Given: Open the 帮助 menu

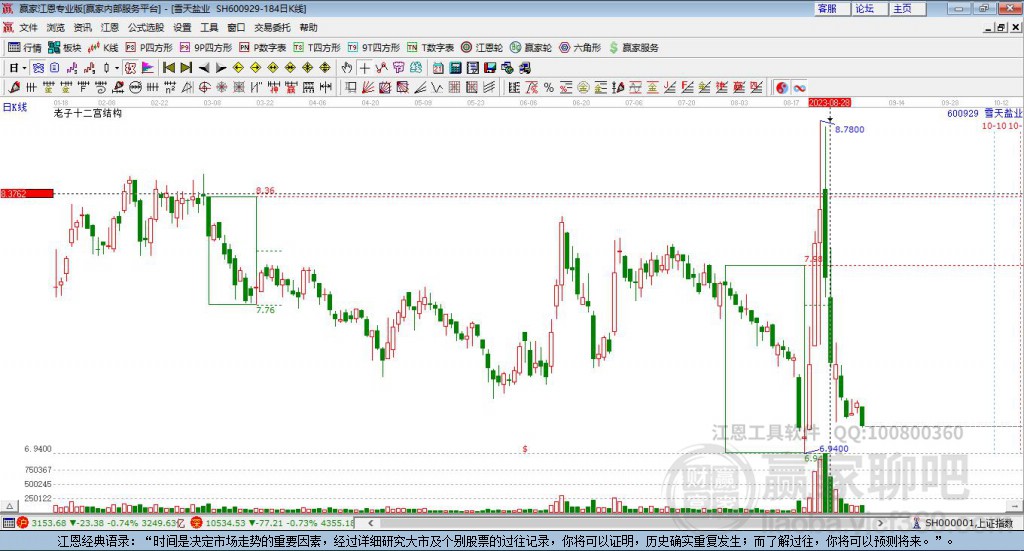Looking at the screenshot, I should pos(308,27).
